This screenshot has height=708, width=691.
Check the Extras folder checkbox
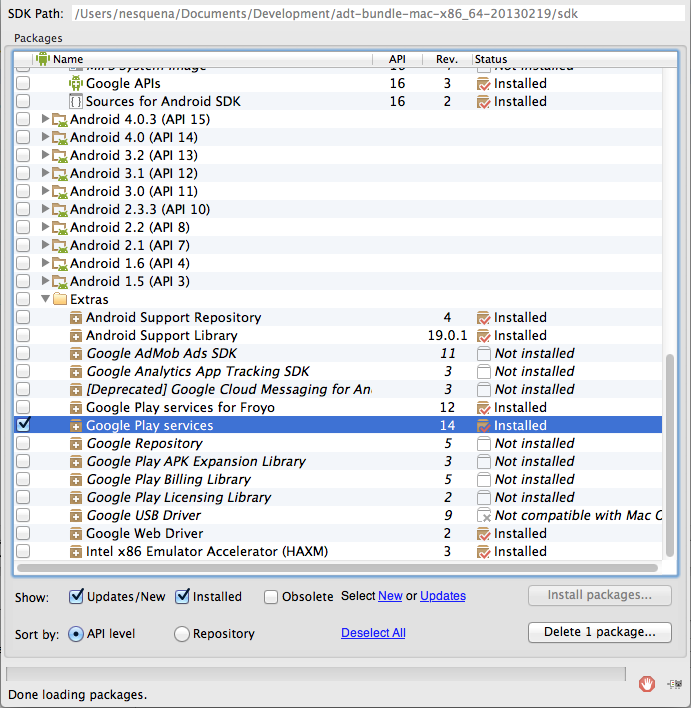tap(23, 299)
